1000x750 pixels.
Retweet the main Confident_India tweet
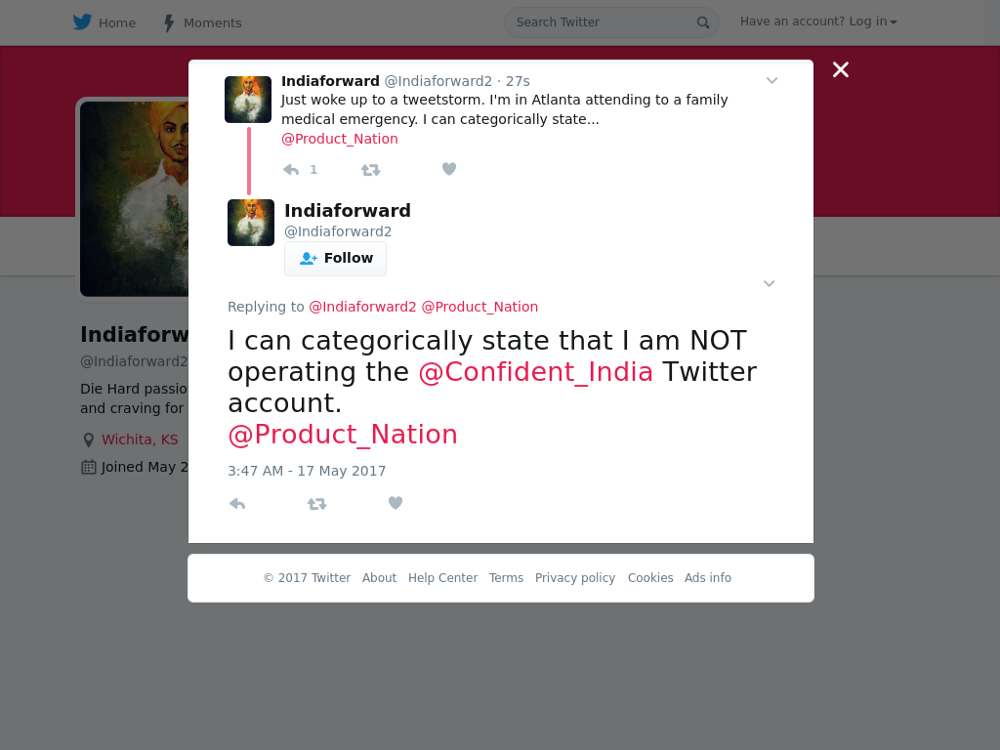point(317,504)
